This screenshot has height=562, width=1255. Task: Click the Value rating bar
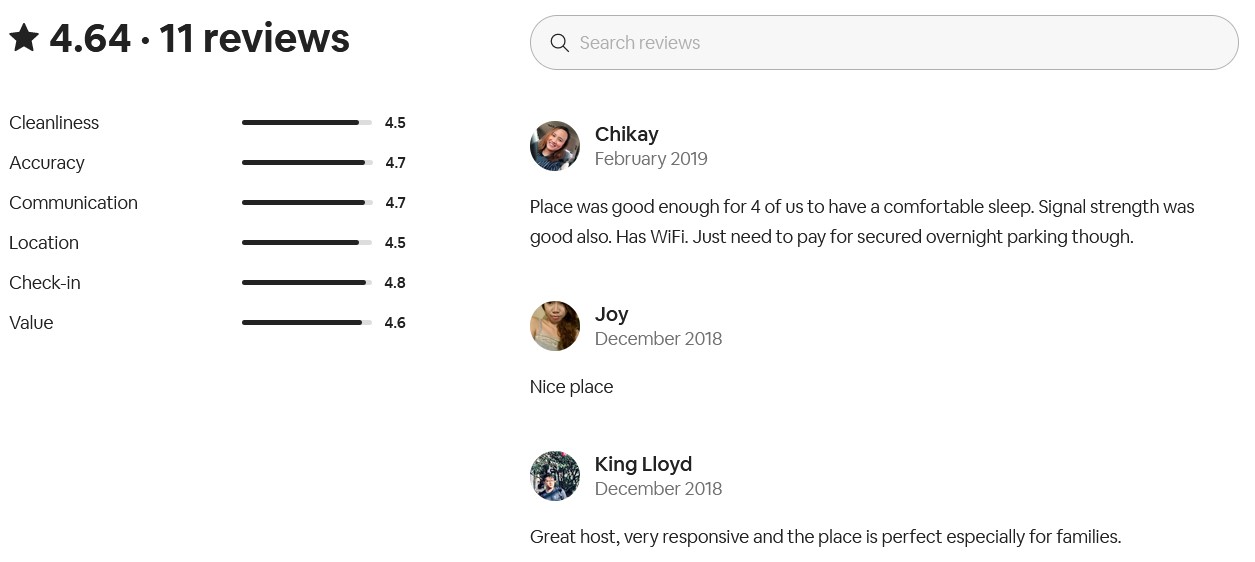coord(306,323)
